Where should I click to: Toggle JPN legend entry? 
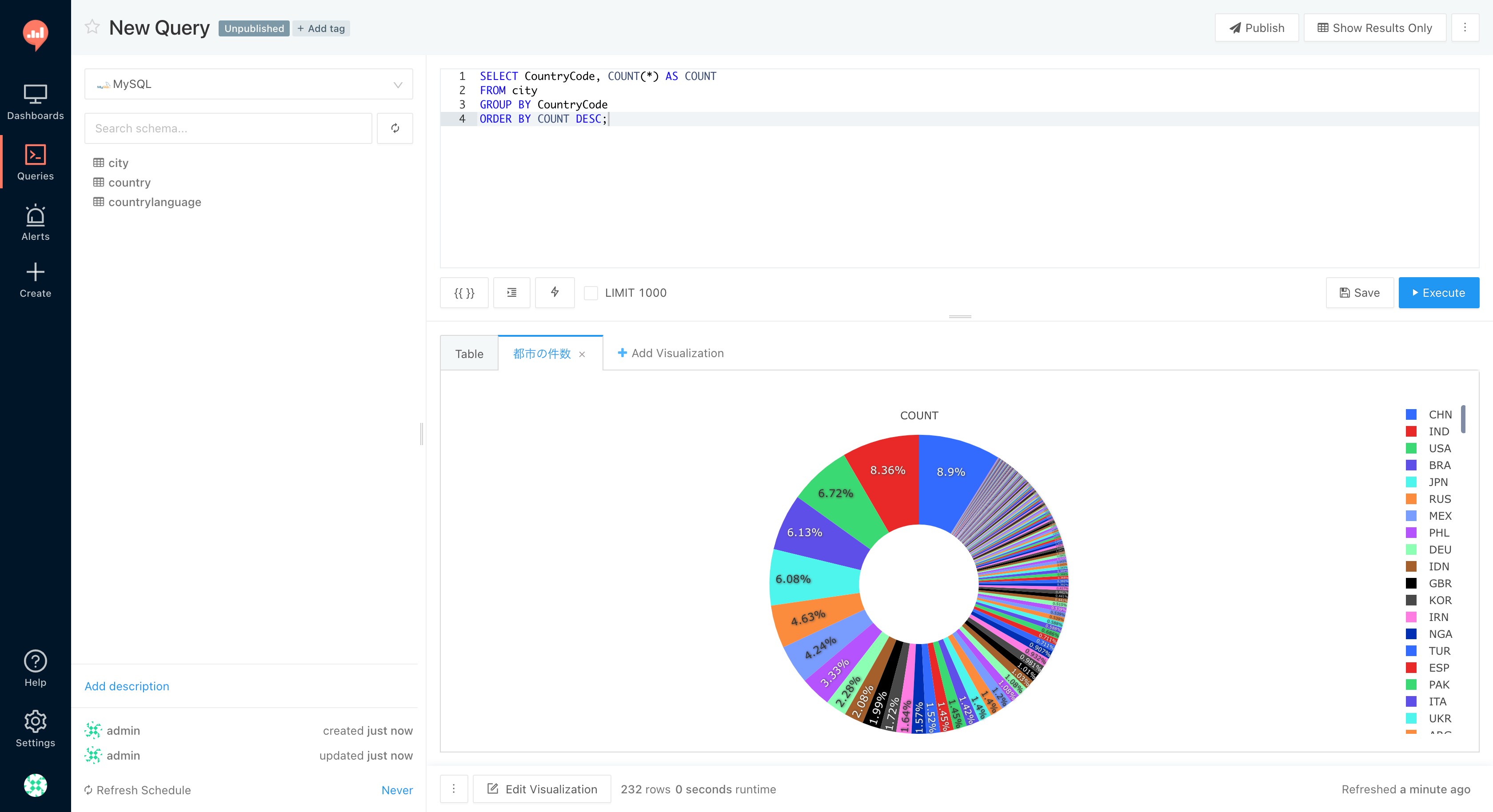(x=1428, y=482)
